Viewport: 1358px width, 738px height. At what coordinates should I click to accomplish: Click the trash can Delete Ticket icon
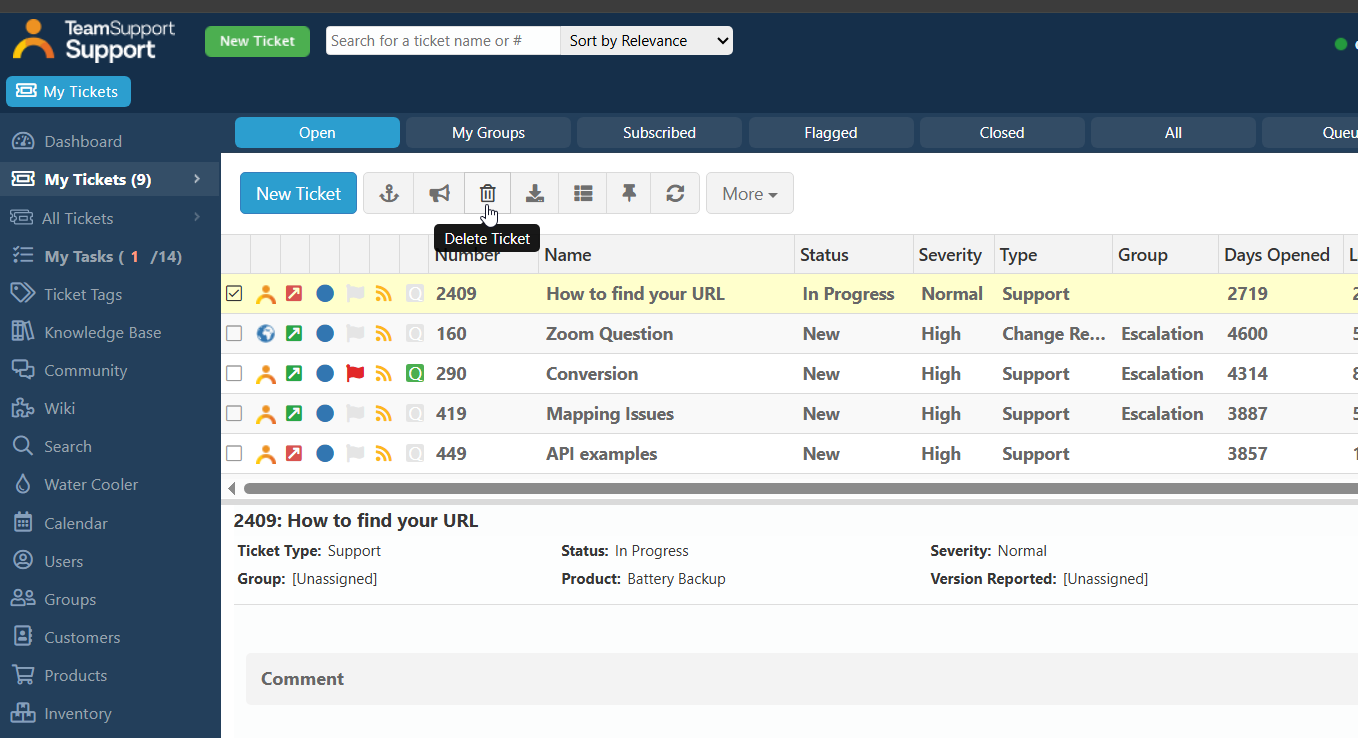[x=487, y=193]
